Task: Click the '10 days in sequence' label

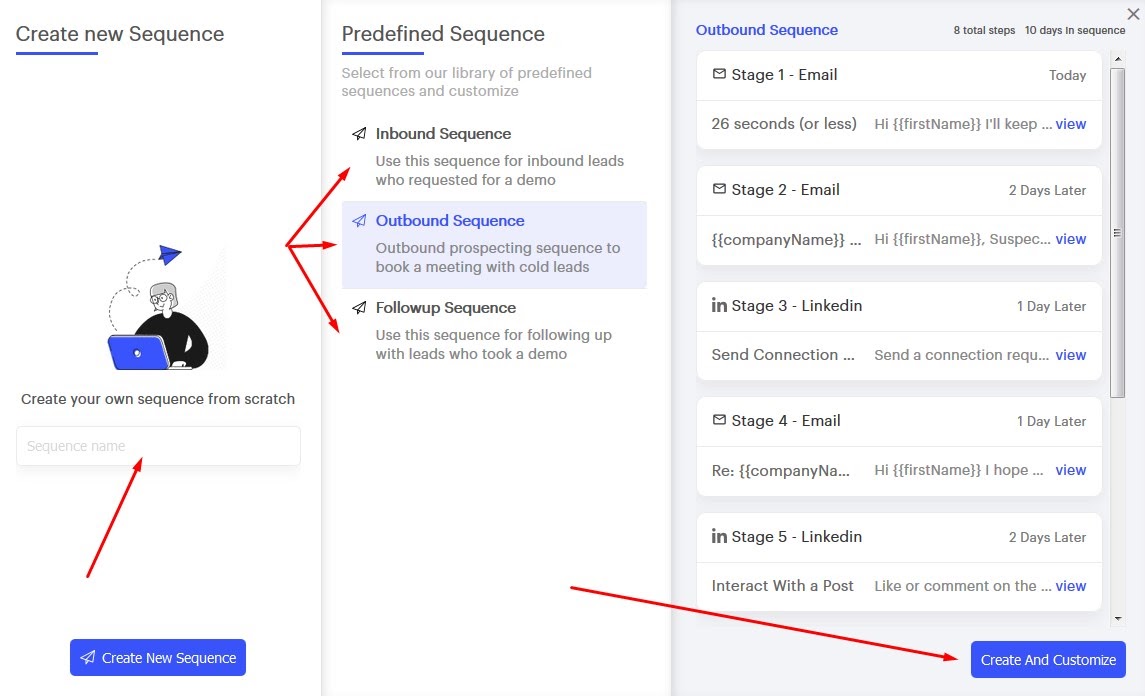Action: [x=1075, y=31]
